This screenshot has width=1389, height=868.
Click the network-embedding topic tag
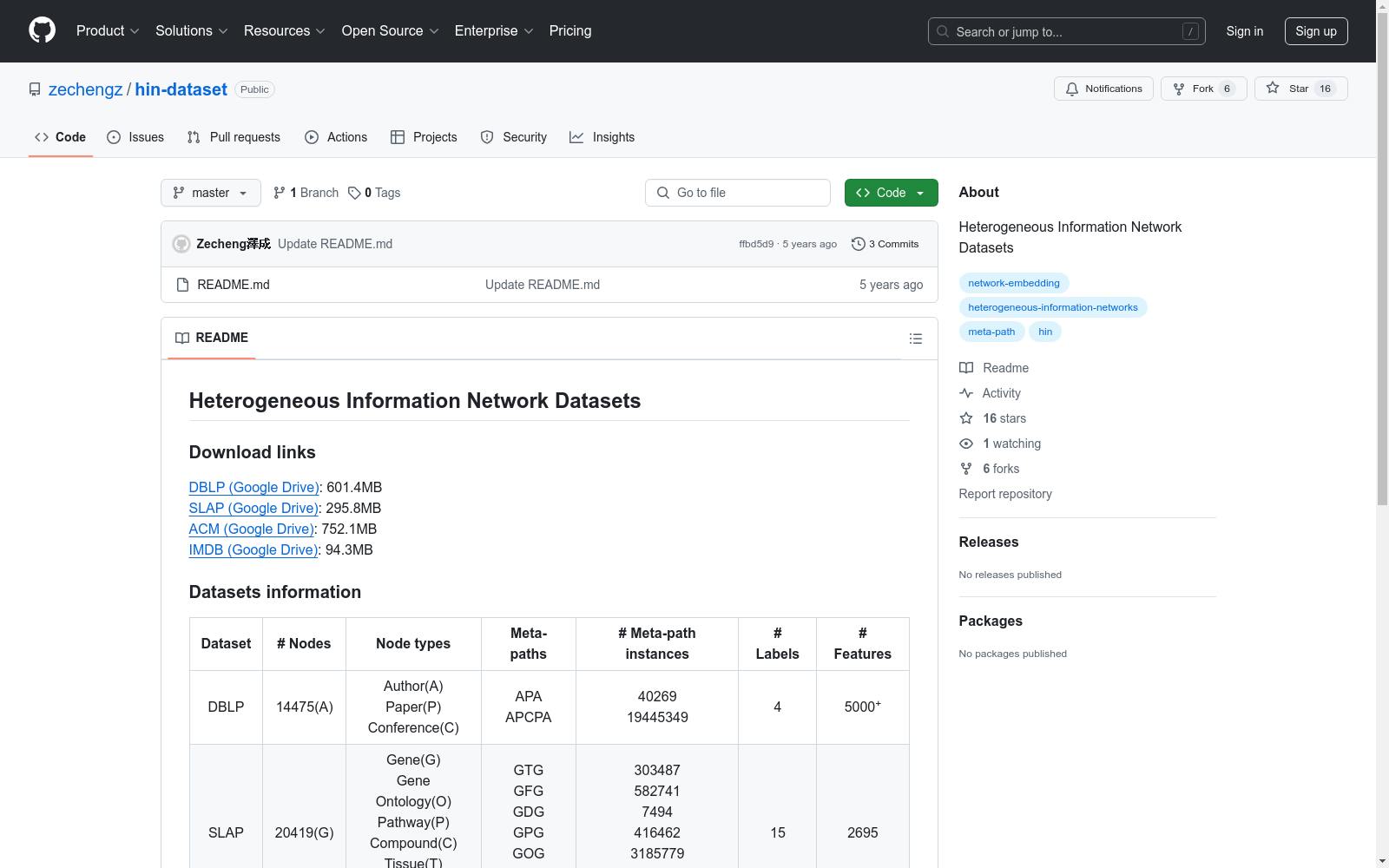tap(1014, 283)
